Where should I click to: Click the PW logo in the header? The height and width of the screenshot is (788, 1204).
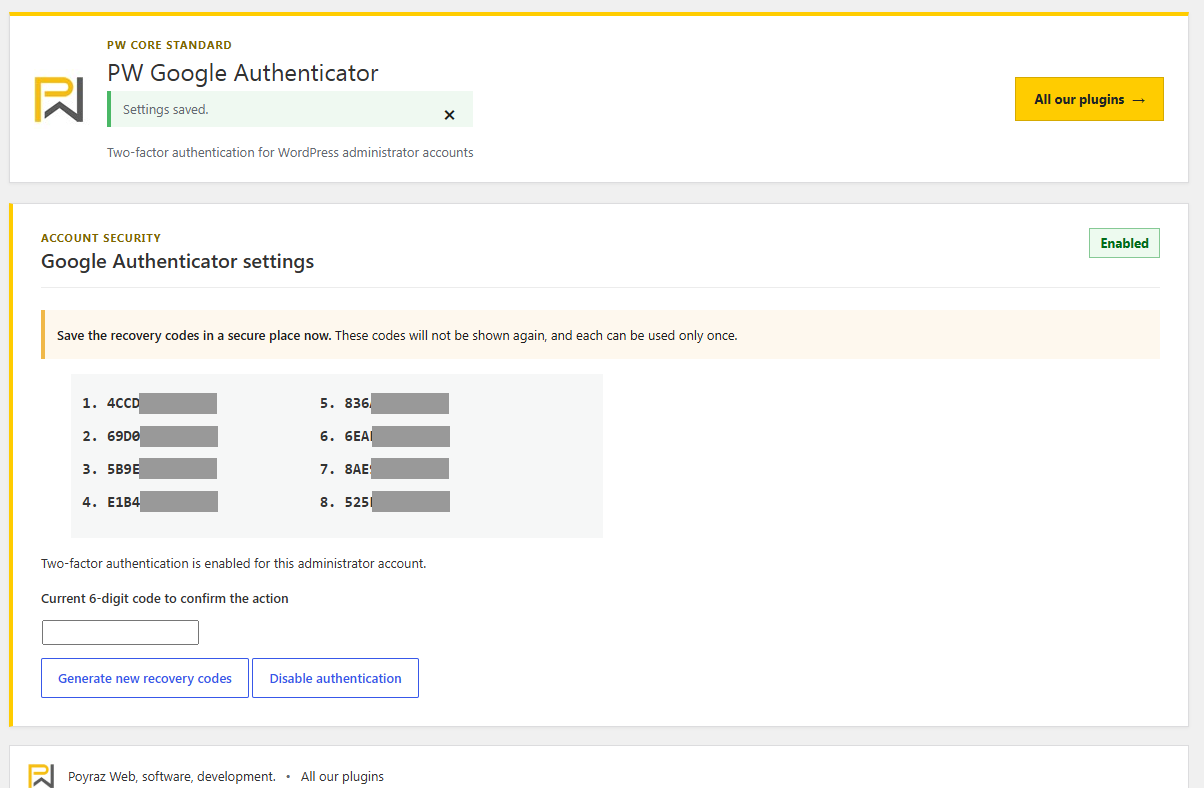click(59, 99)
